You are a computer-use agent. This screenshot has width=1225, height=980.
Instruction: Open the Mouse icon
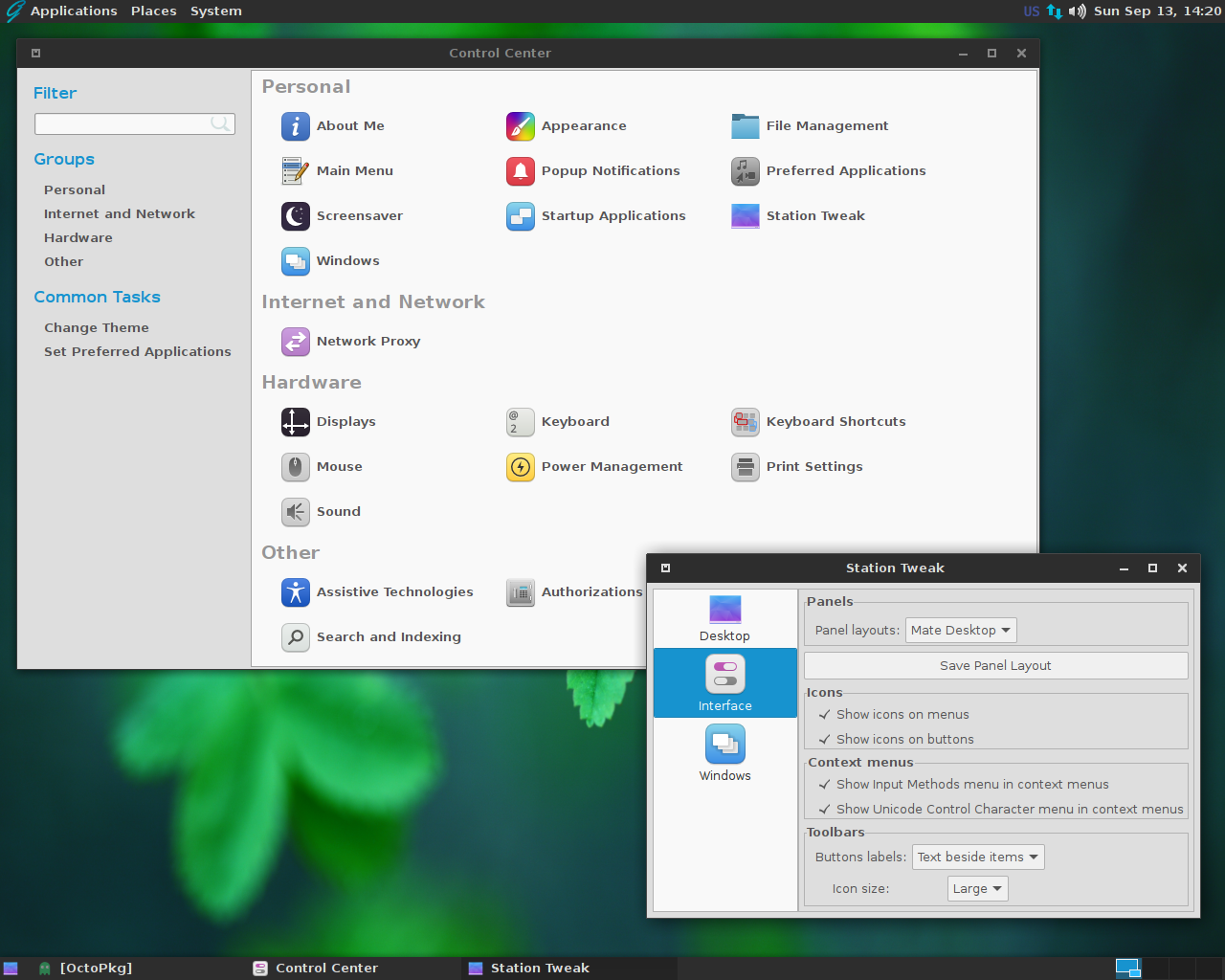[296, 467]
